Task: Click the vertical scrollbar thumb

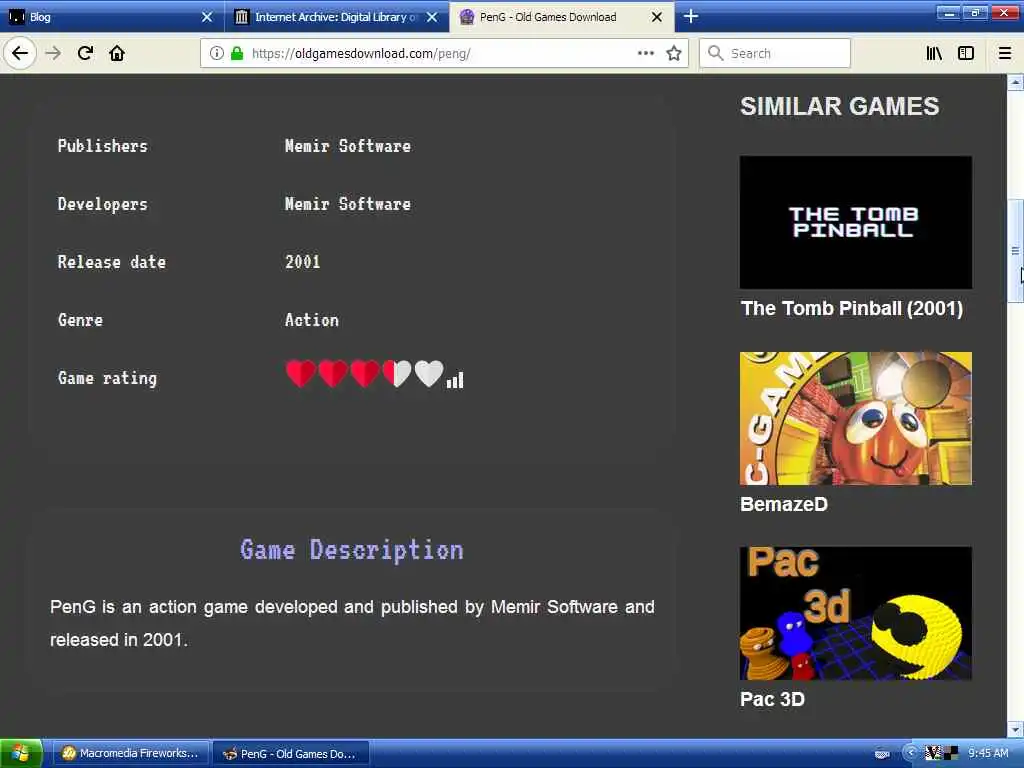Action: (1016, 251)
